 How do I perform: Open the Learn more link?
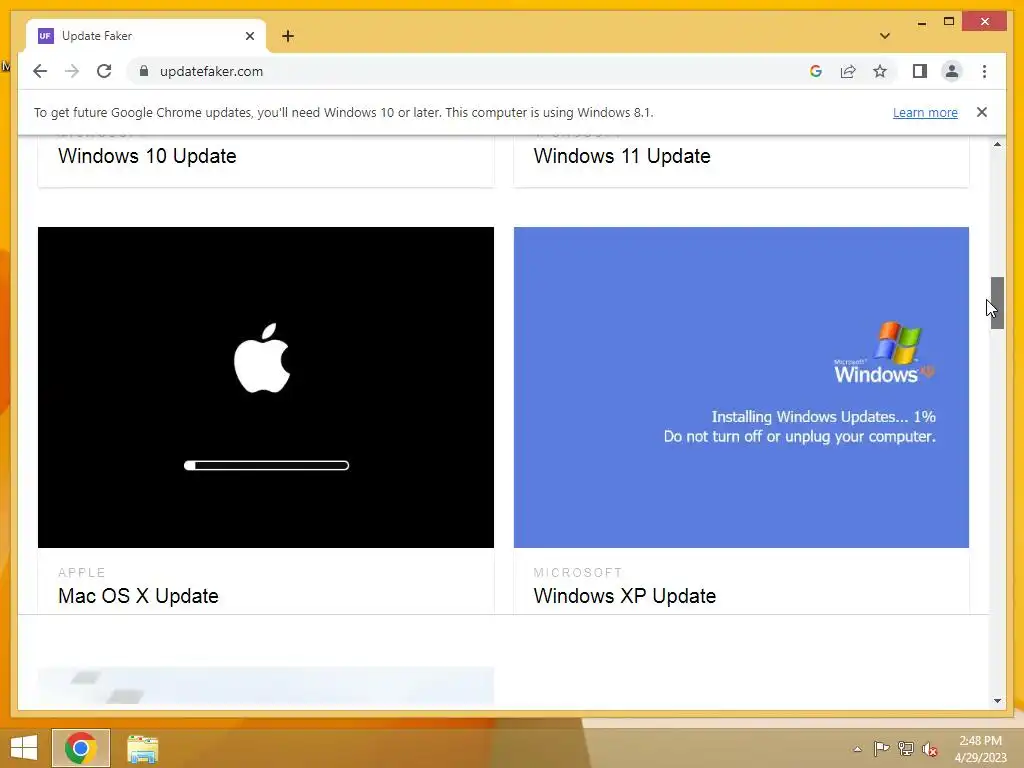tap(925, 112)
